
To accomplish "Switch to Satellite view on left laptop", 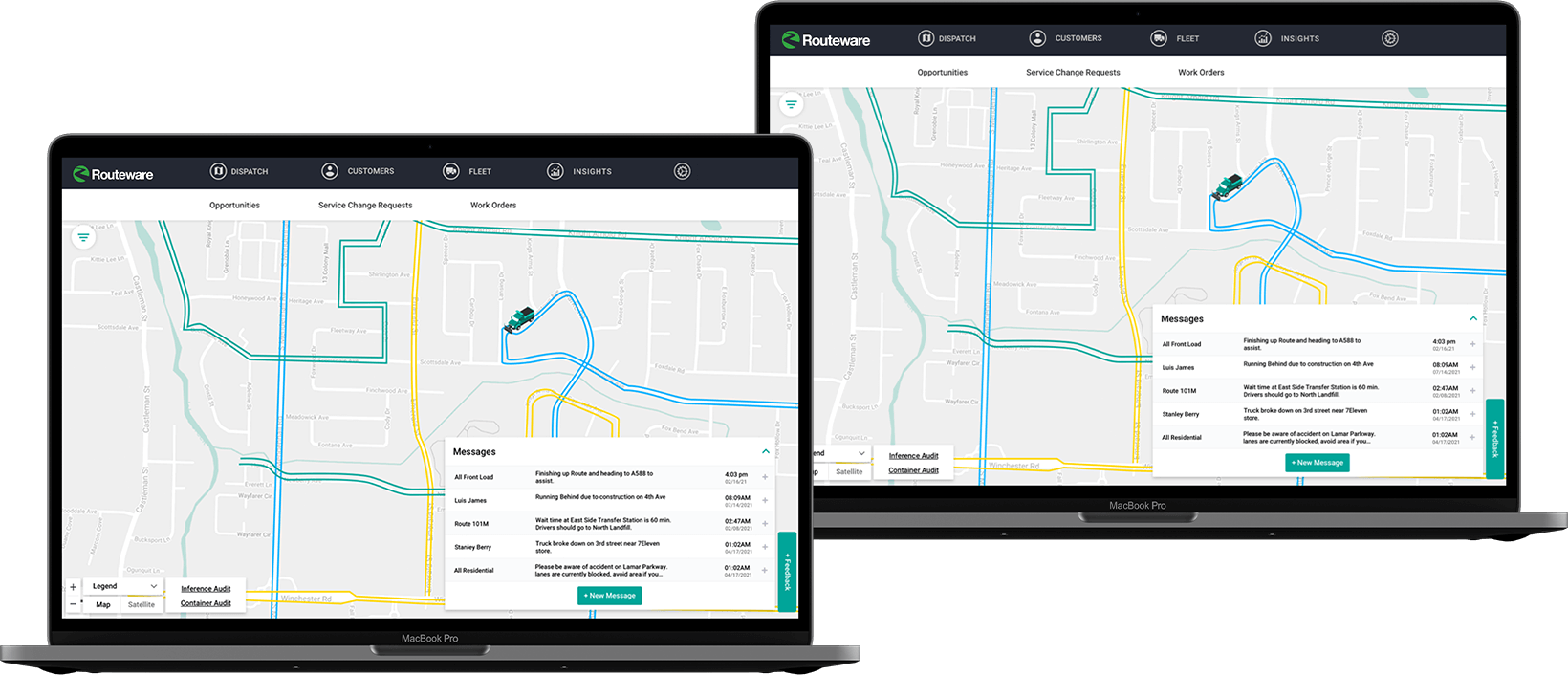I will (142, 604).
